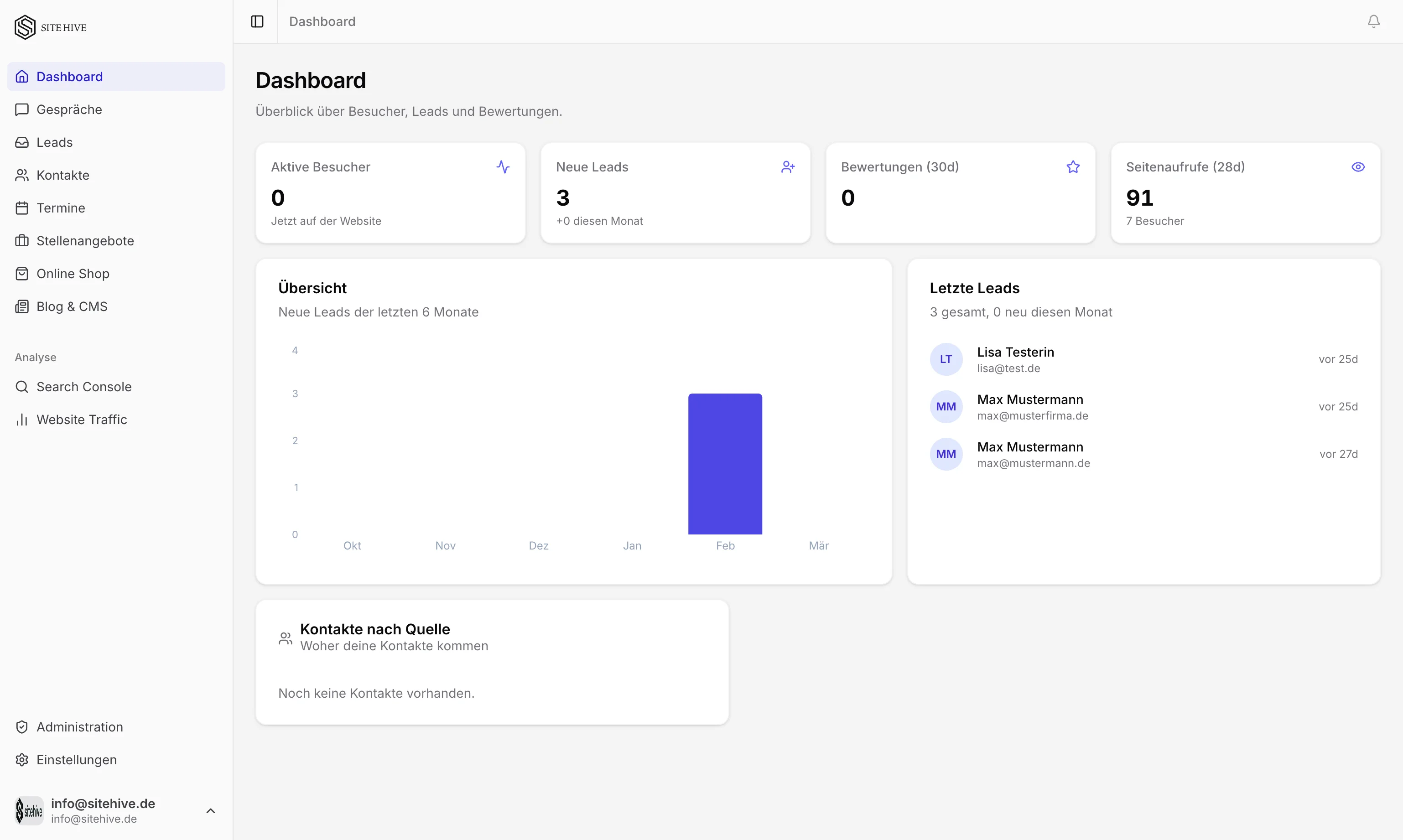Open the Gespräche chat icon in sidebar

(x=21, y=109)
